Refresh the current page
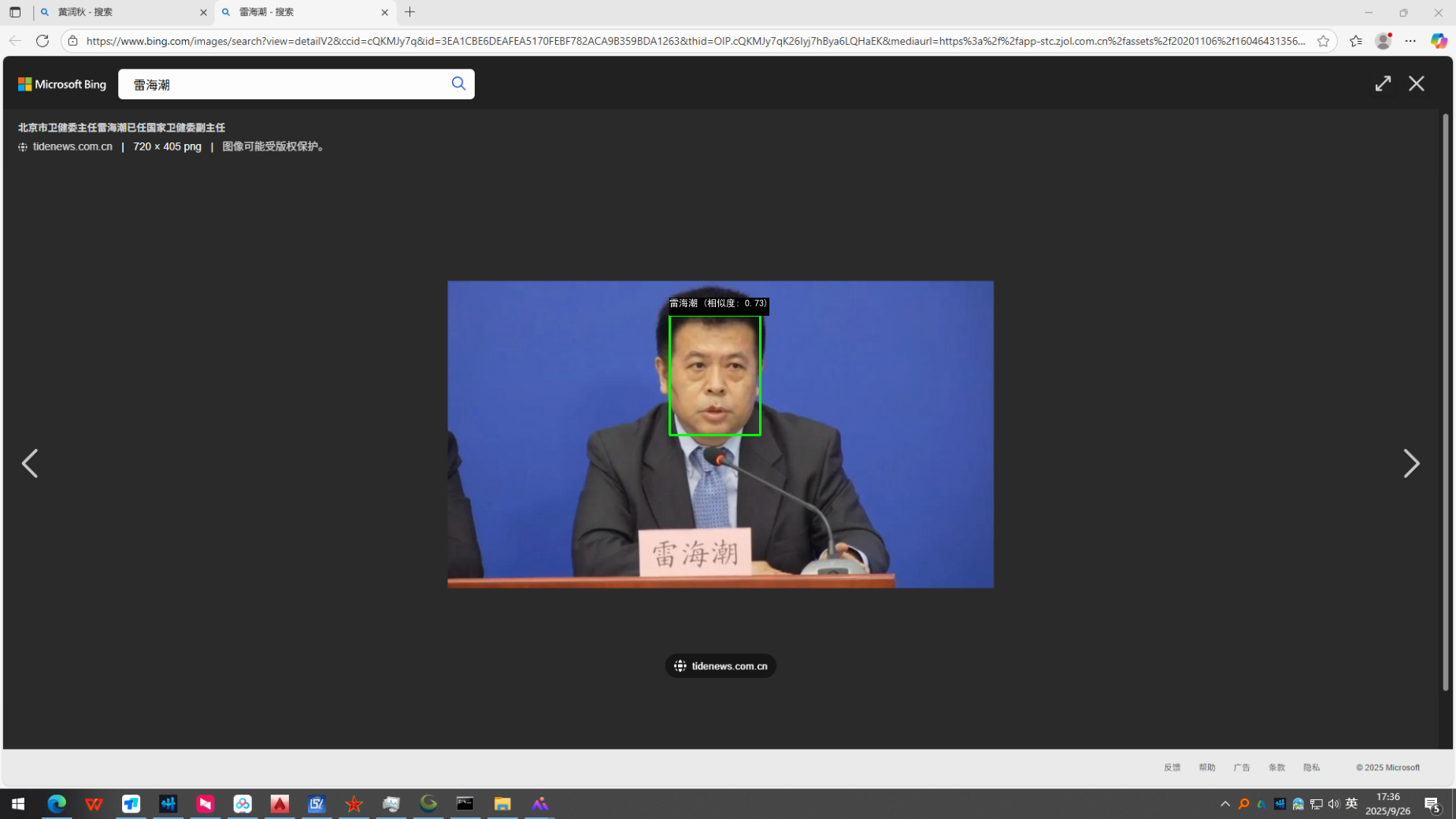 pos(43,41)
